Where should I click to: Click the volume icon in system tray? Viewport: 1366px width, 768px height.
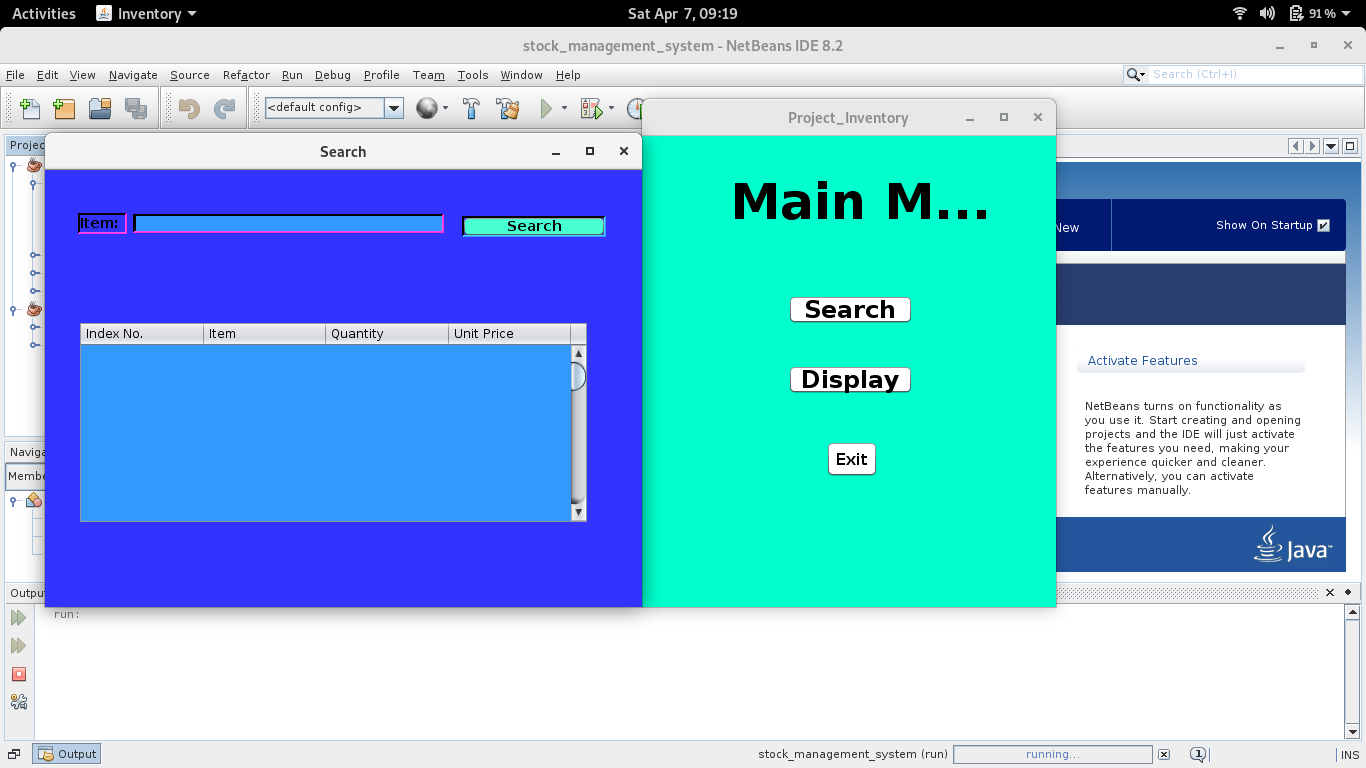click(x=1267, y=13)
